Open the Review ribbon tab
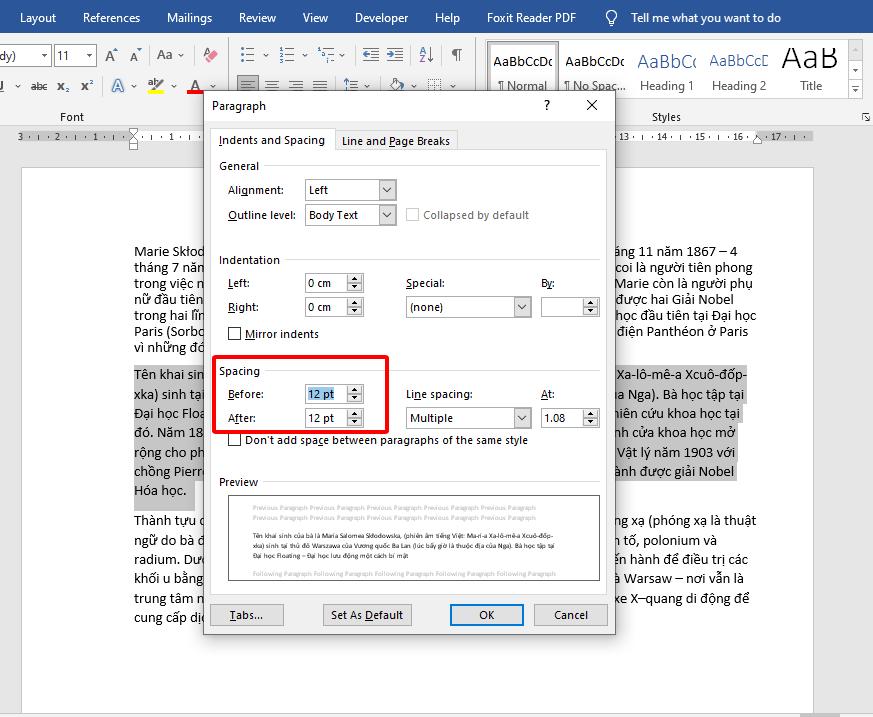 pyautogui.click(x=256, y=17)
